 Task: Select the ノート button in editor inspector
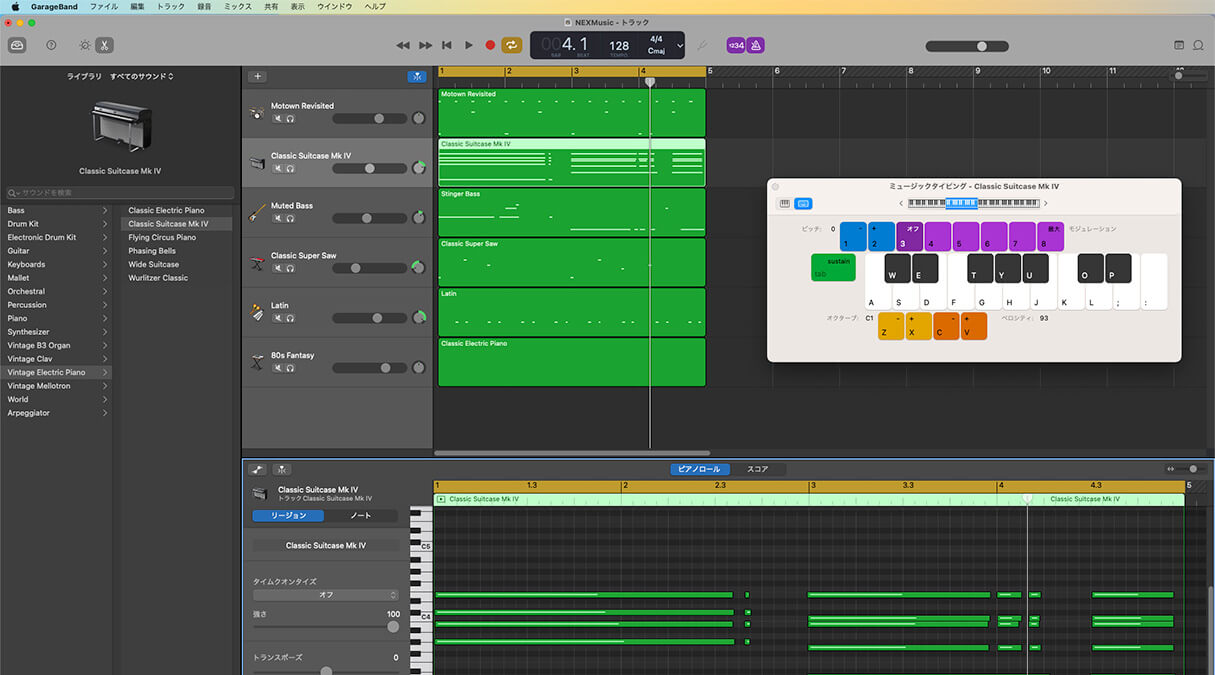click(x=361, y=516)
